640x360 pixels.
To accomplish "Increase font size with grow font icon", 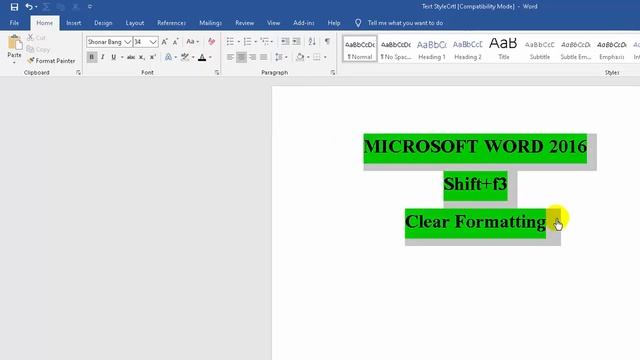I will [x=164, y=42].
